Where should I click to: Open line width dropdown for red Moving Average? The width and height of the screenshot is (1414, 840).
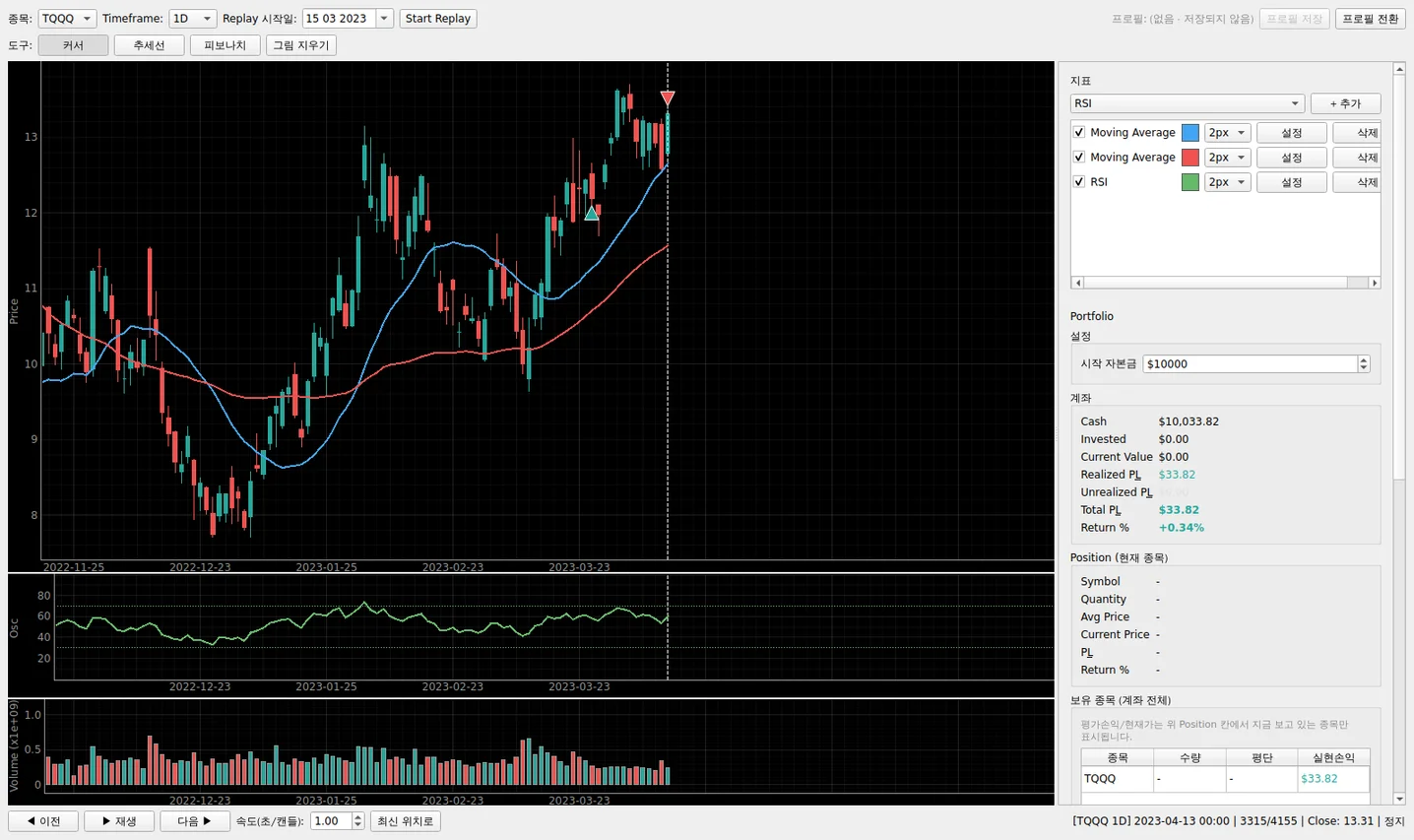(1228, 158)
